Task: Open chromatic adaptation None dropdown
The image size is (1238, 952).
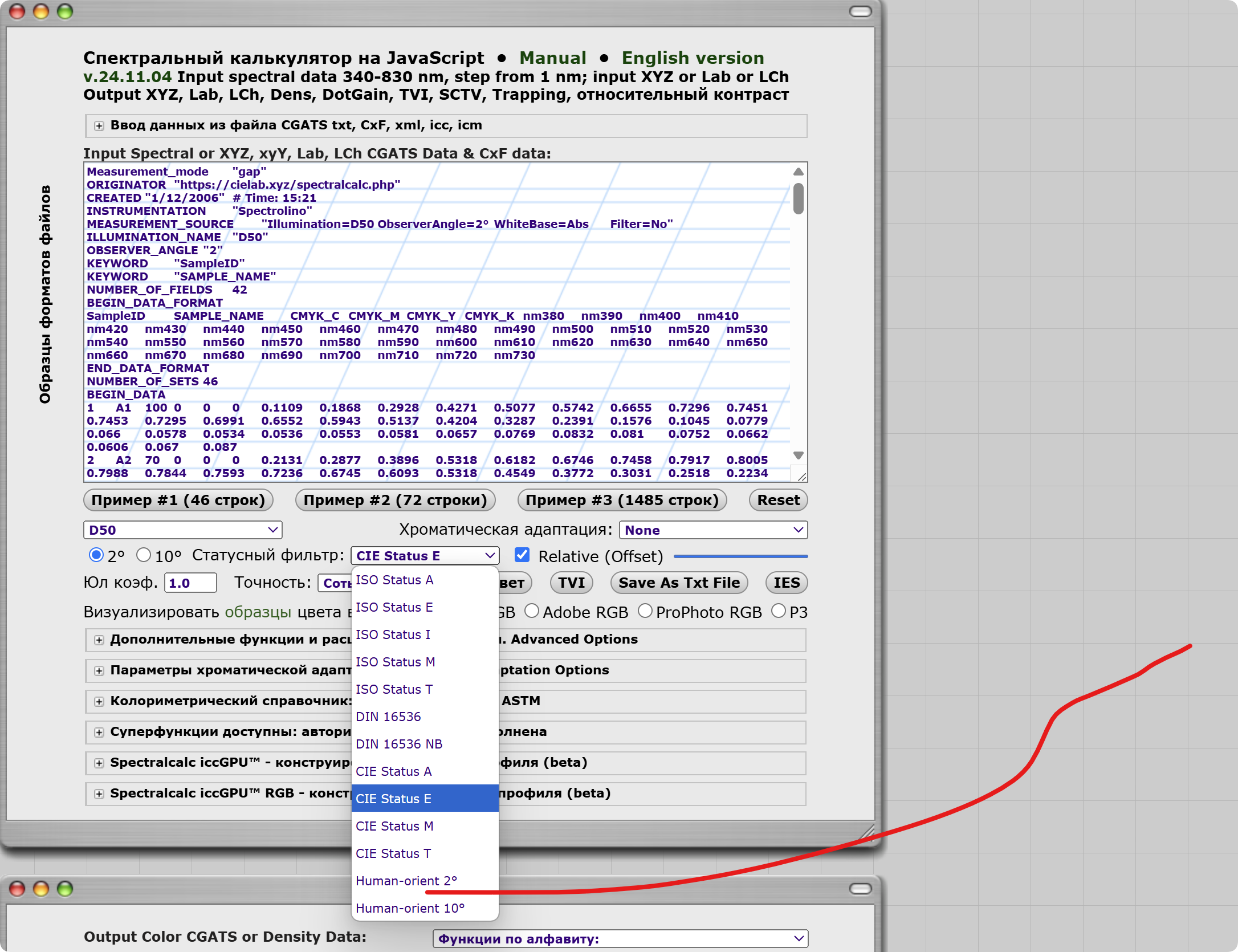Action: tap(713, 530)
